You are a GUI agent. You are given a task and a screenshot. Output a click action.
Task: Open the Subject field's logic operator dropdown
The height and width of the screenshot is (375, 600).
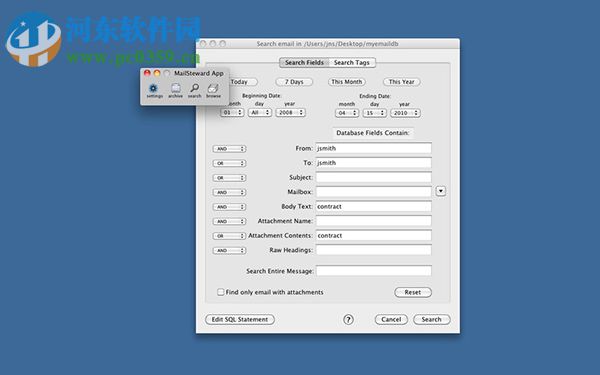click(229, 178)
